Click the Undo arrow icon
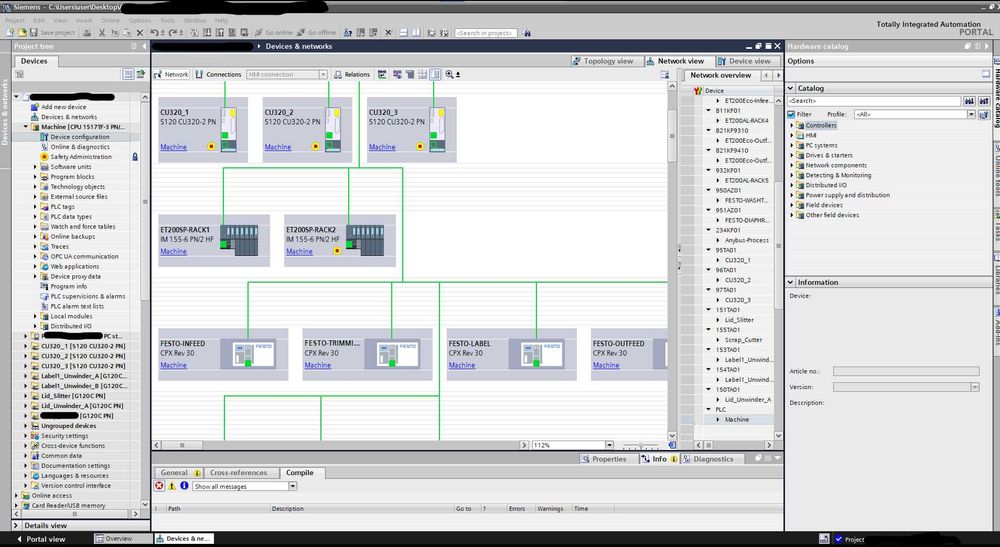 tap(155, 33)
